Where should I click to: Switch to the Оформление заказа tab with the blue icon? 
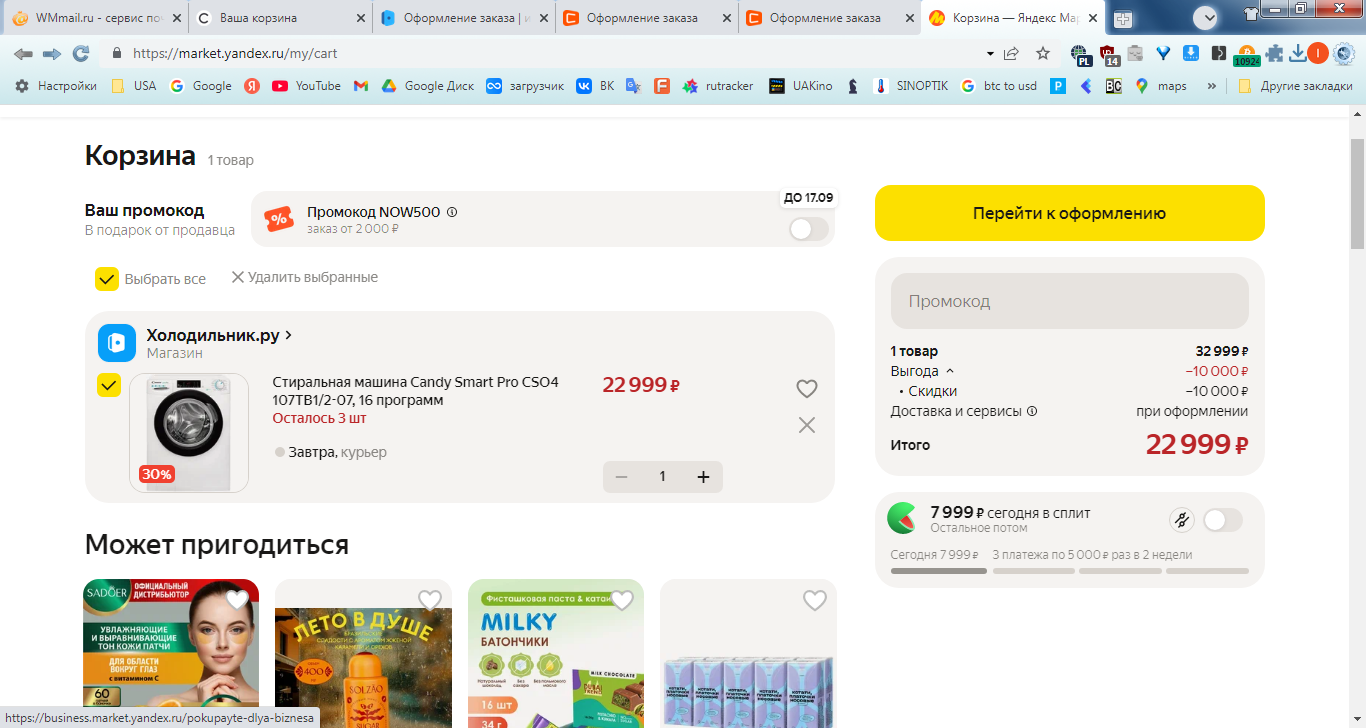(463, 17)
